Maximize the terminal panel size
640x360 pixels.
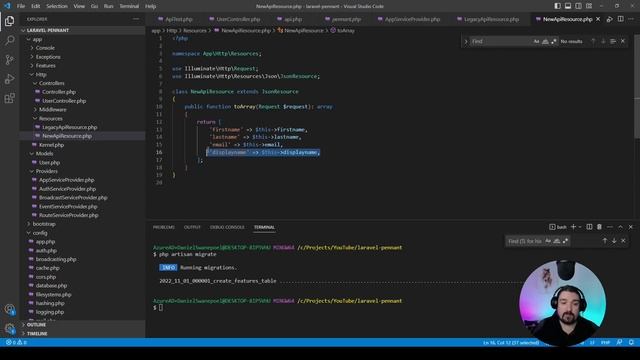[x=620, y=227]
